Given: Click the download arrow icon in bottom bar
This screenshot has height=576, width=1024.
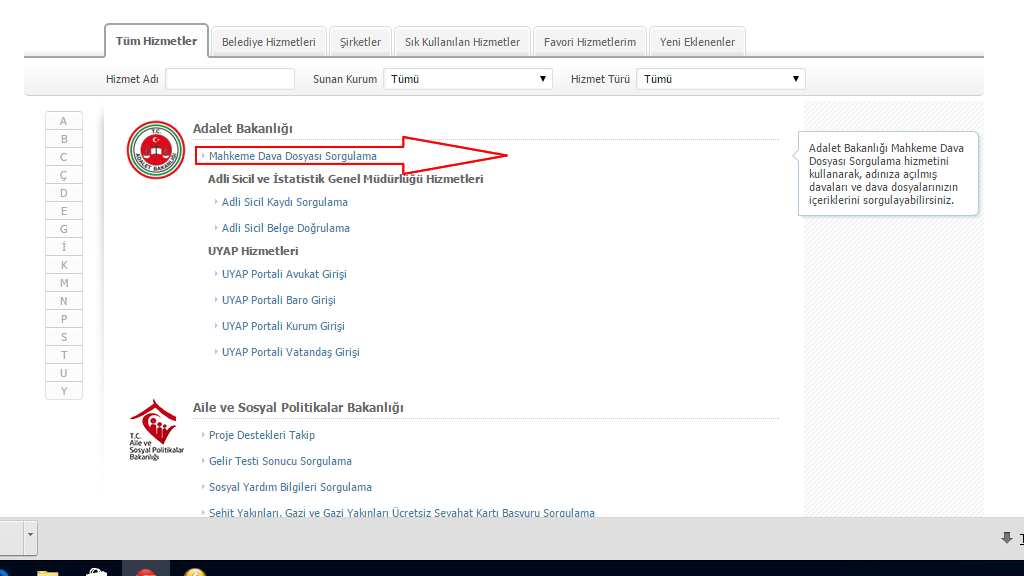Looking at the screenshot, I should tap(1006, 538).
